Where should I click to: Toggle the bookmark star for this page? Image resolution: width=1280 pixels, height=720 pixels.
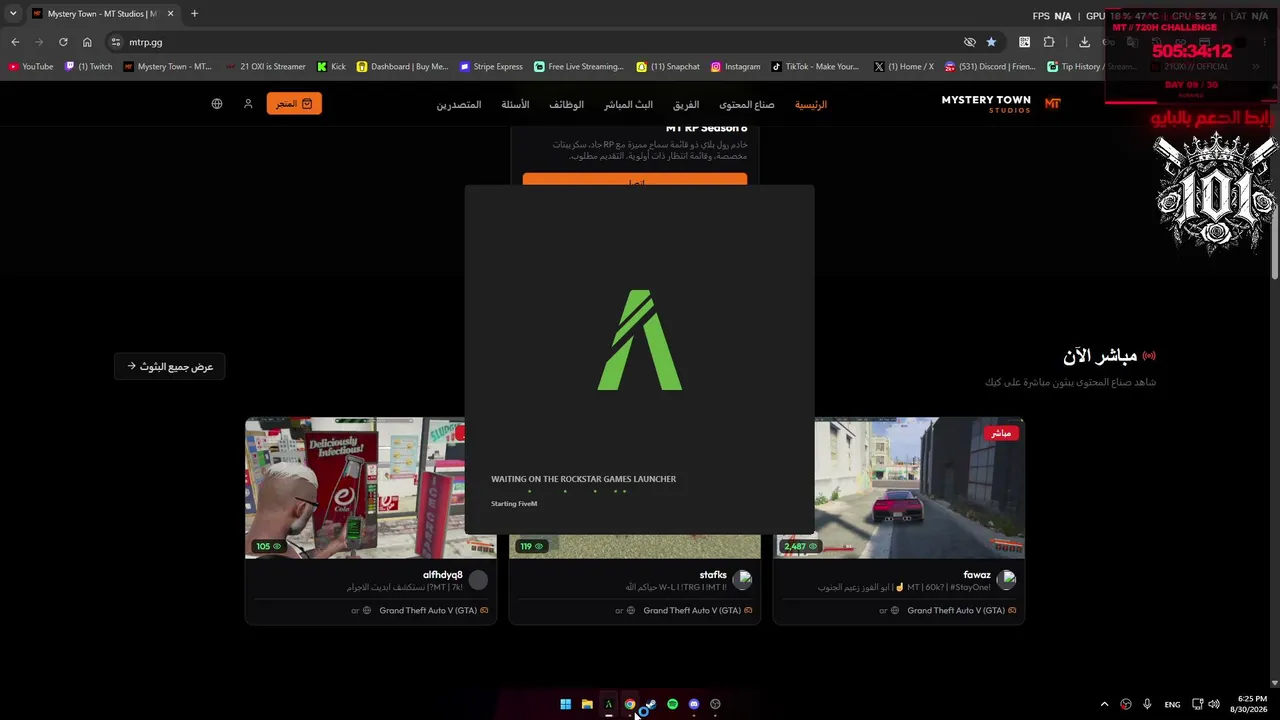[x=991, y=42]
